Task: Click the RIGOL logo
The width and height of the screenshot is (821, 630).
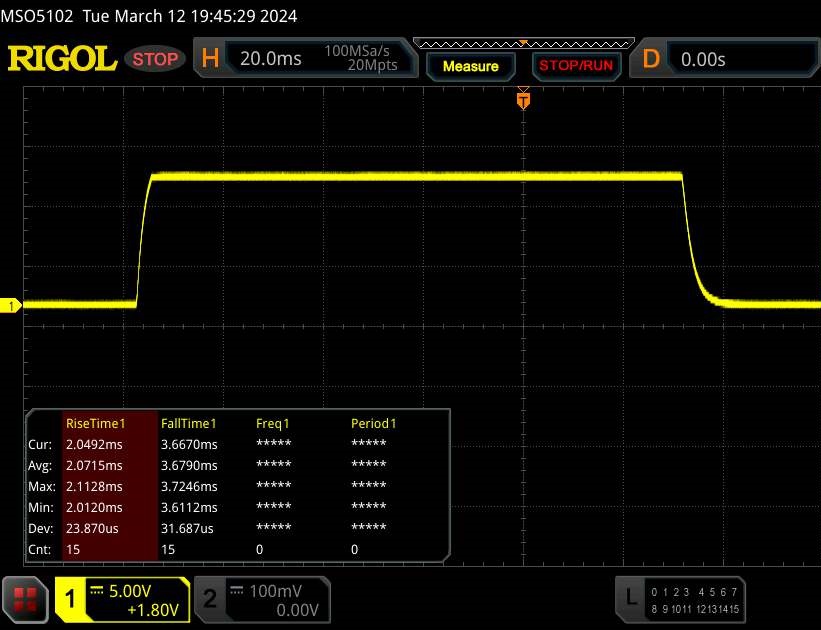Action: coord(62,58)
